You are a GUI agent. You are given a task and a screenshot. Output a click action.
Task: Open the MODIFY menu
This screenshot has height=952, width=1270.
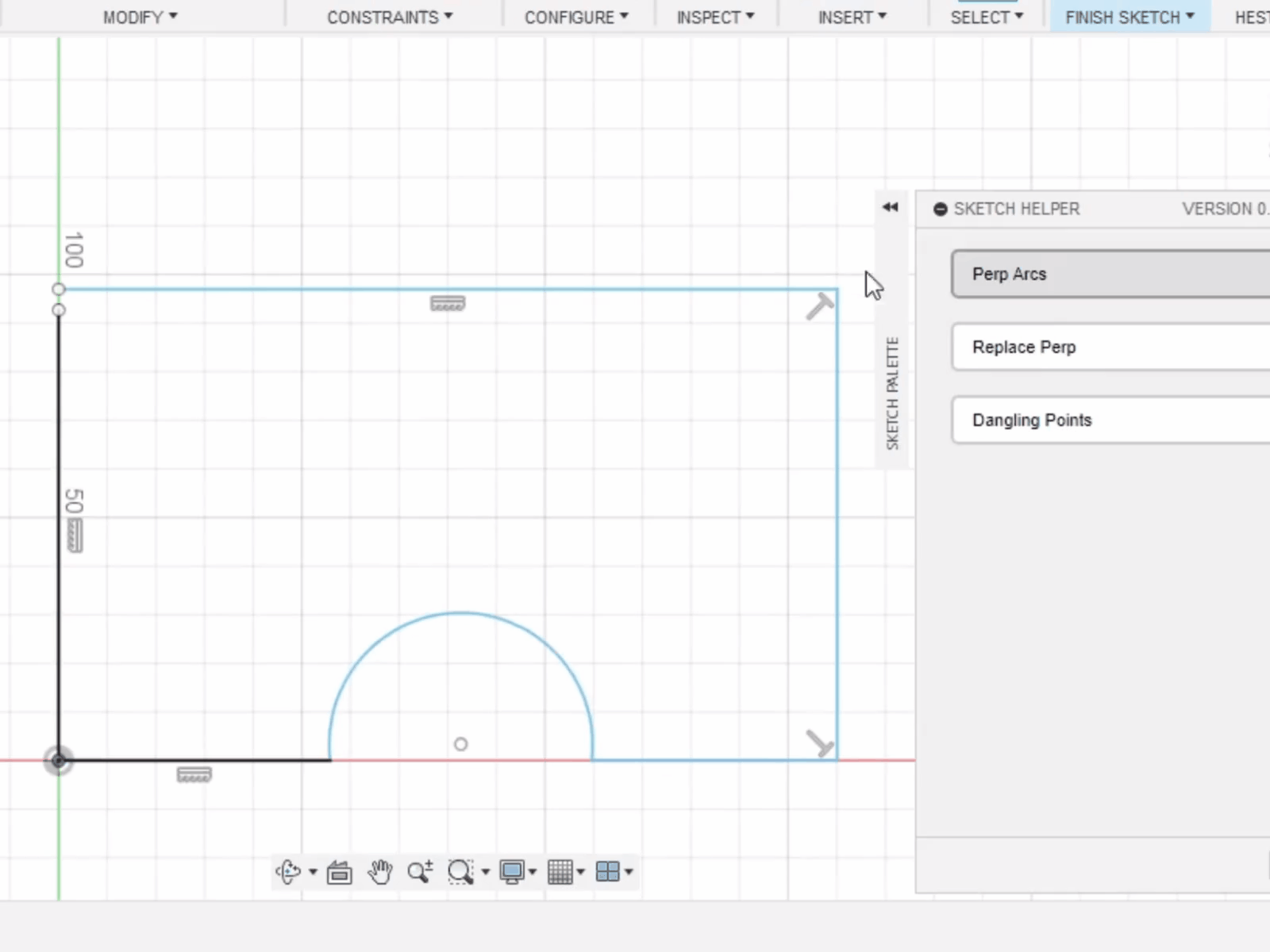click(x=140, y=17)
